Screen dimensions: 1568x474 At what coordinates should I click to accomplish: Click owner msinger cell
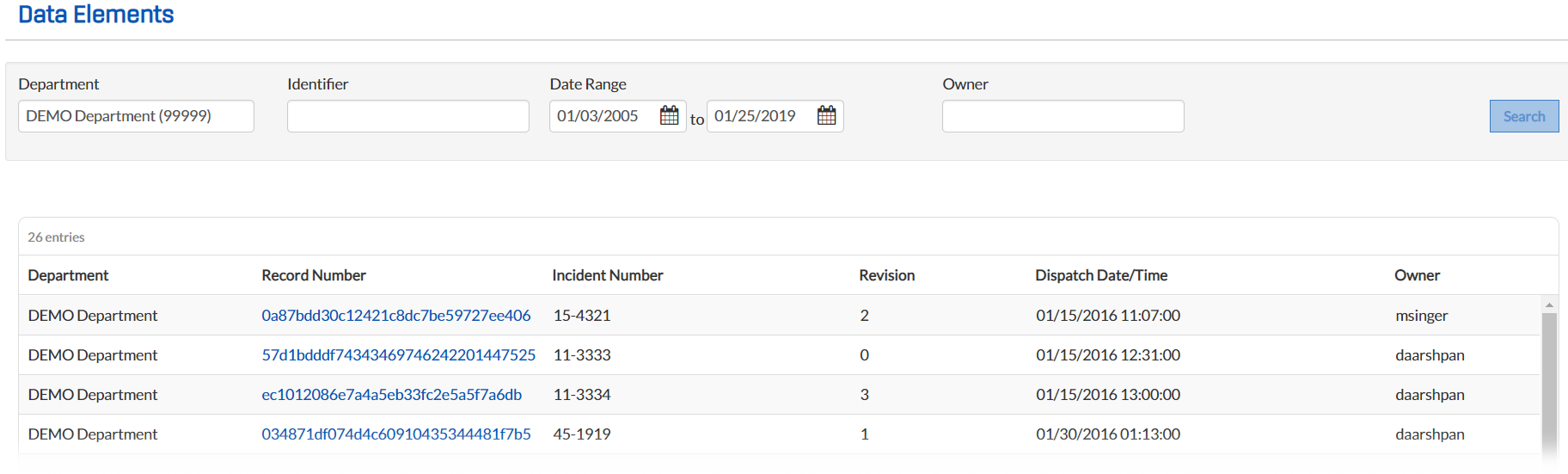pos(1422,316)
